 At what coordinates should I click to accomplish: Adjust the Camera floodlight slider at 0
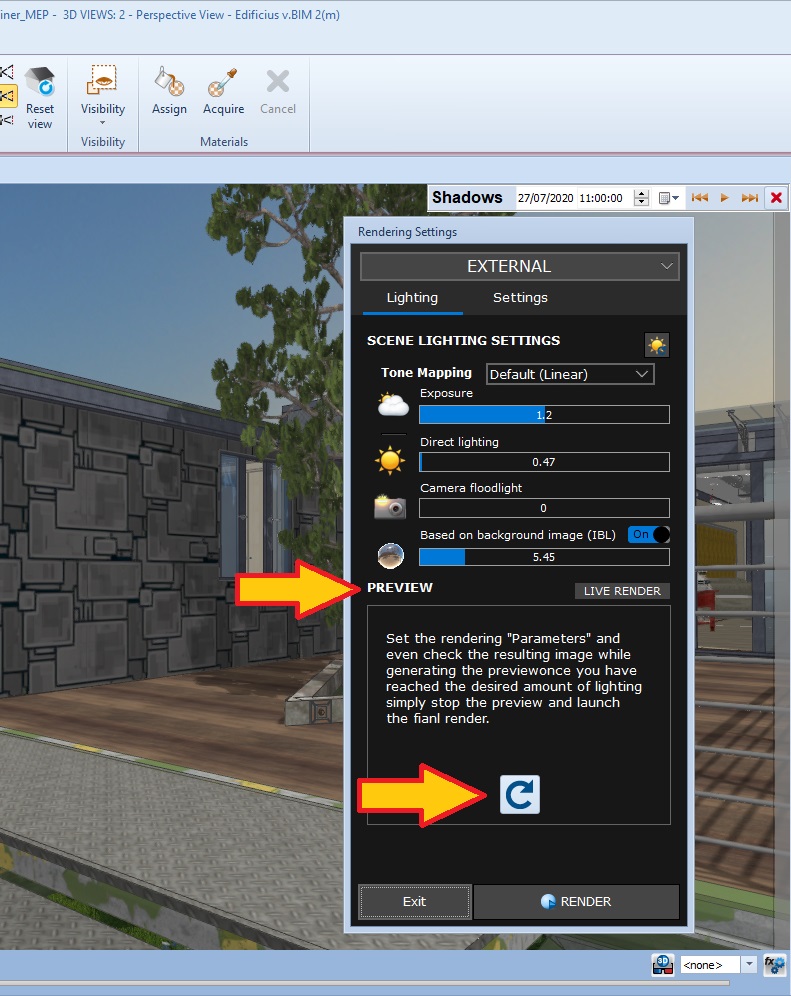(544, 508)
